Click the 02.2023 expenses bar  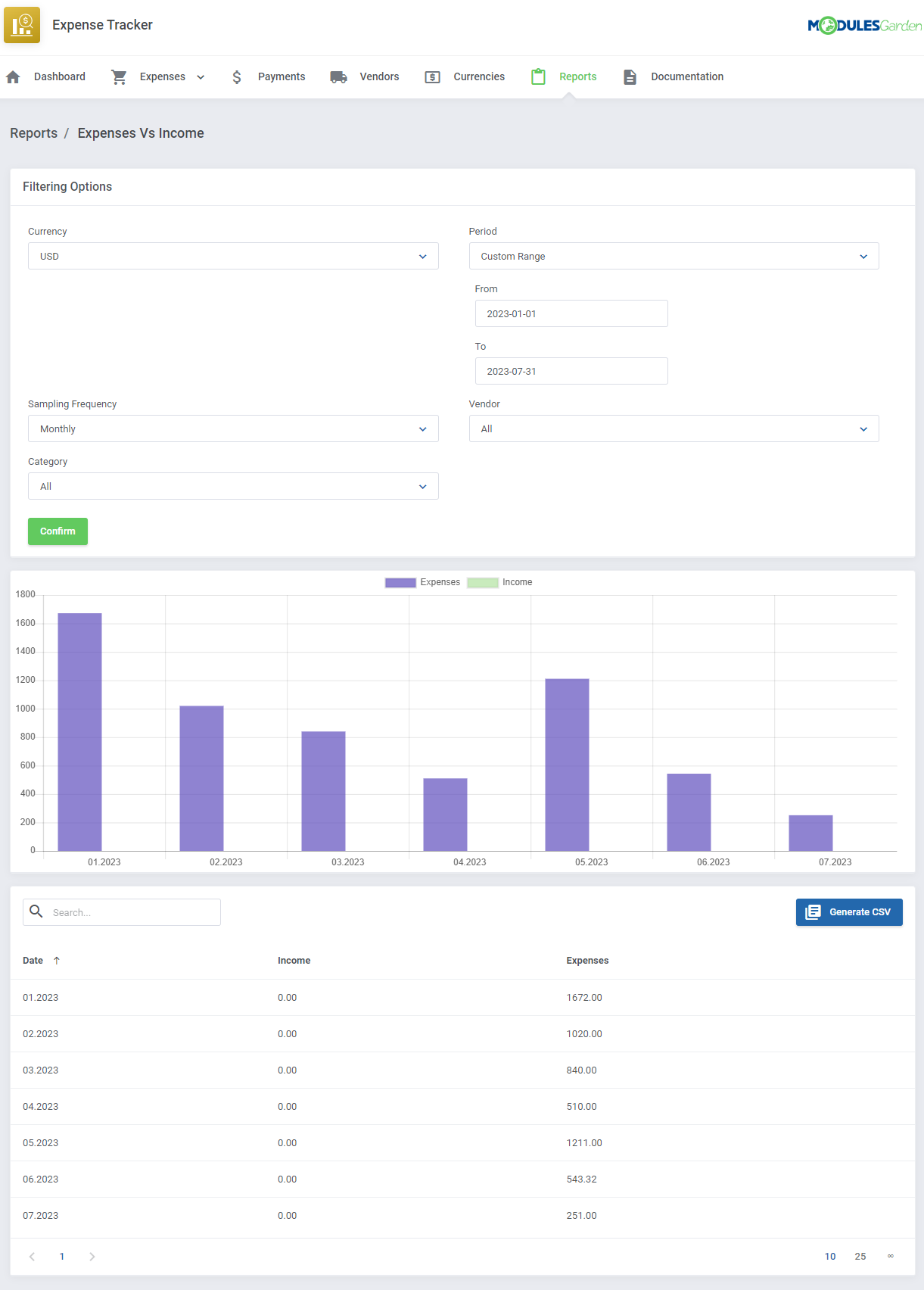pos(202,778)
